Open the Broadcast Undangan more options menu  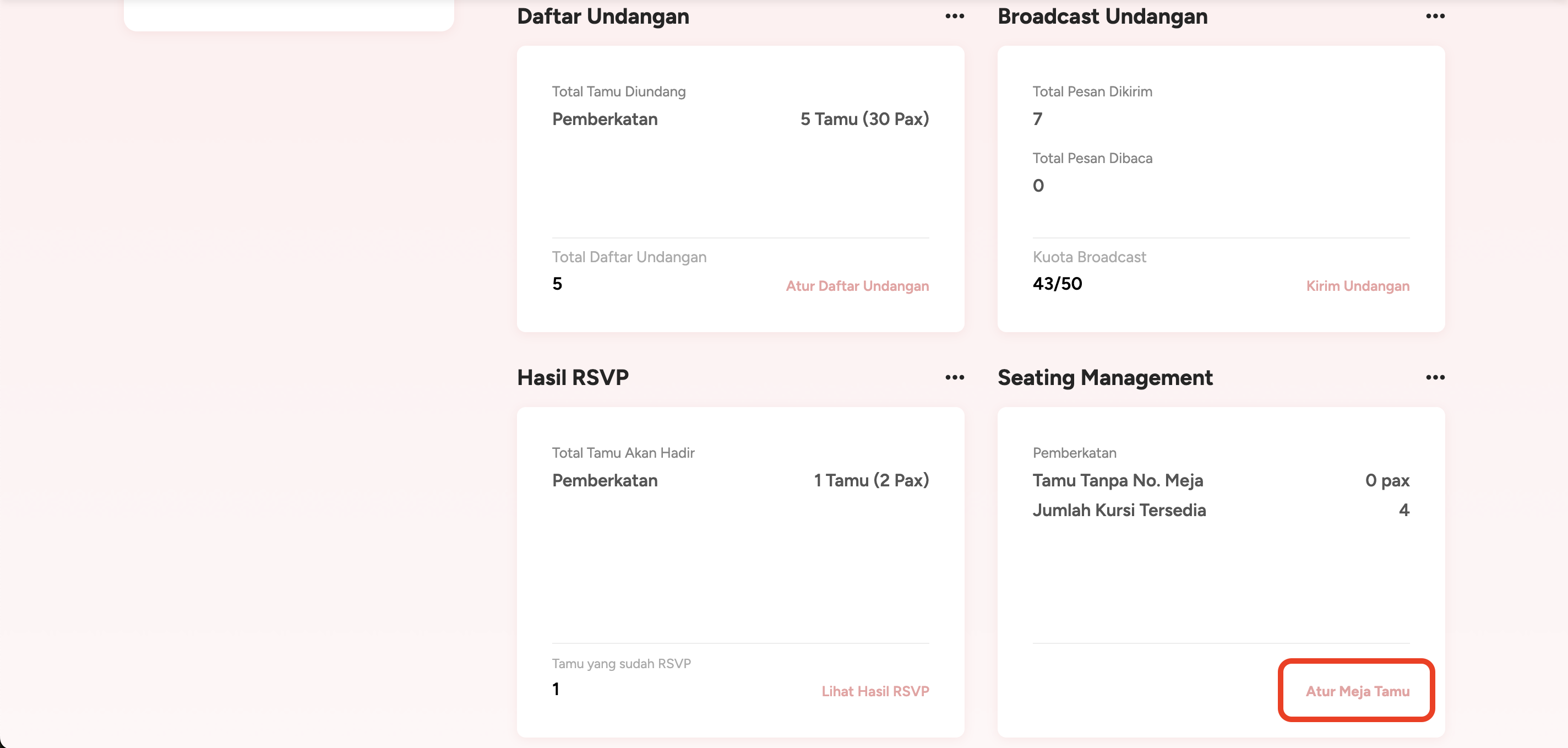point(1435,17)
